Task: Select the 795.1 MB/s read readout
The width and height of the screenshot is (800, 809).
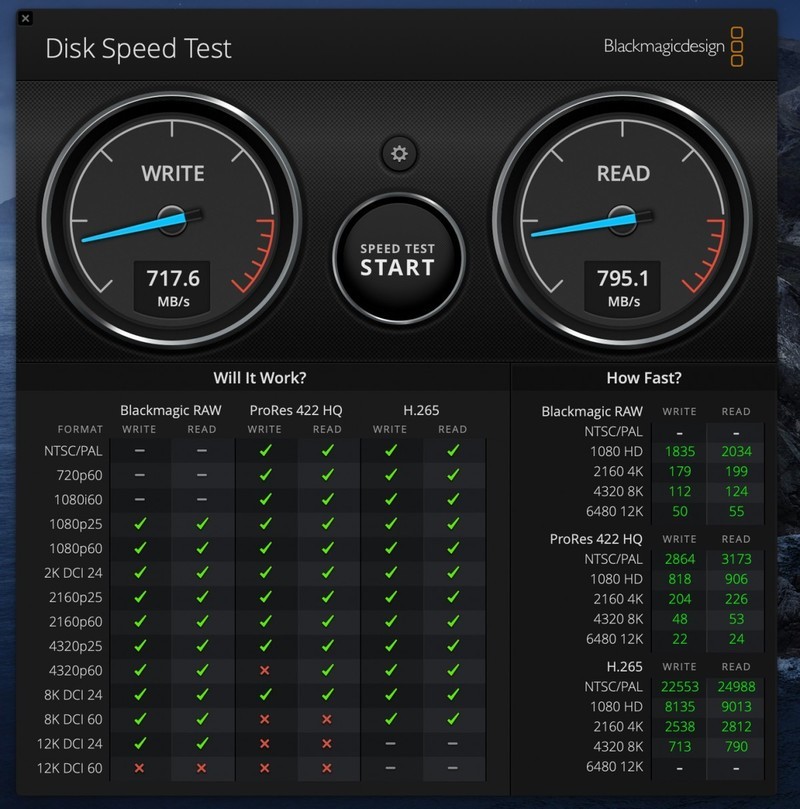Action: (x=623, y=287)
